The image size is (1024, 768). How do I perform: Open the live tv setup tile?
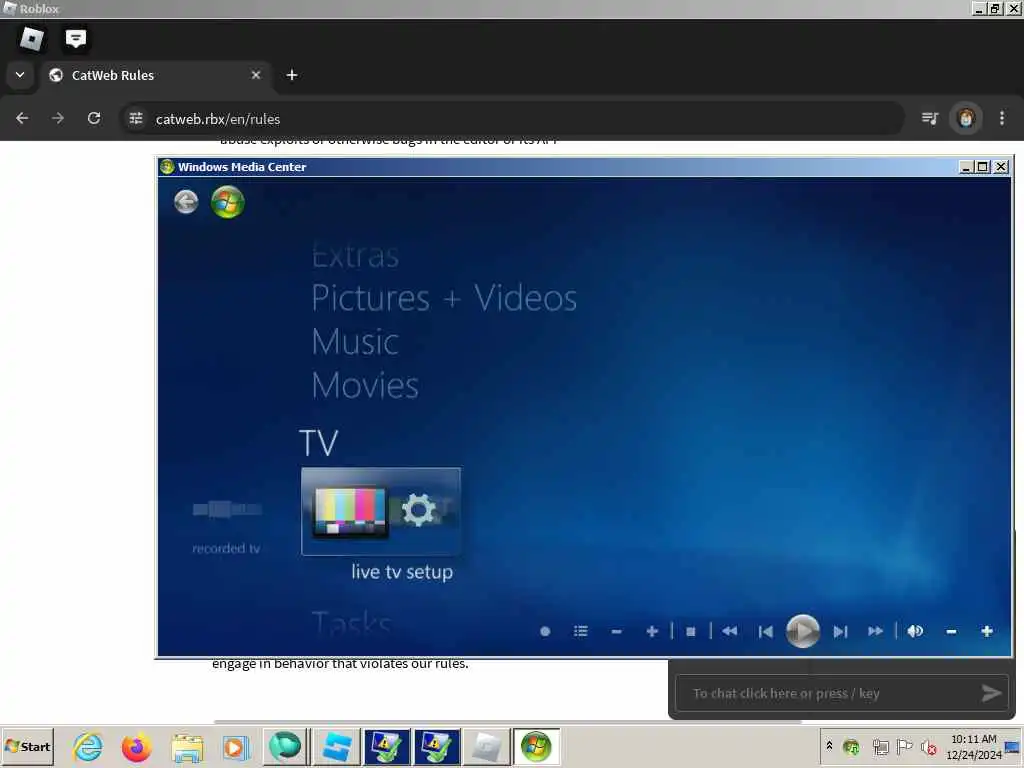[x=381, y=511]
